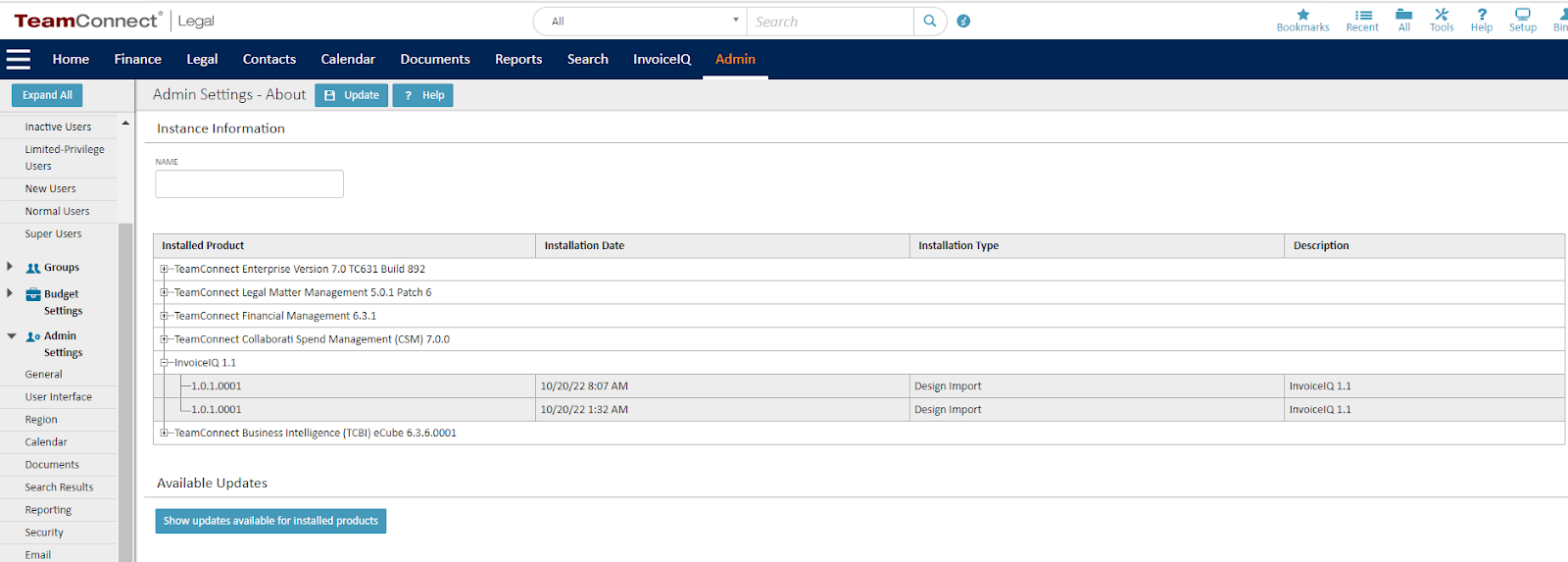Go to the Home tab
1568x562 pixels.
(x=71, y=60)
